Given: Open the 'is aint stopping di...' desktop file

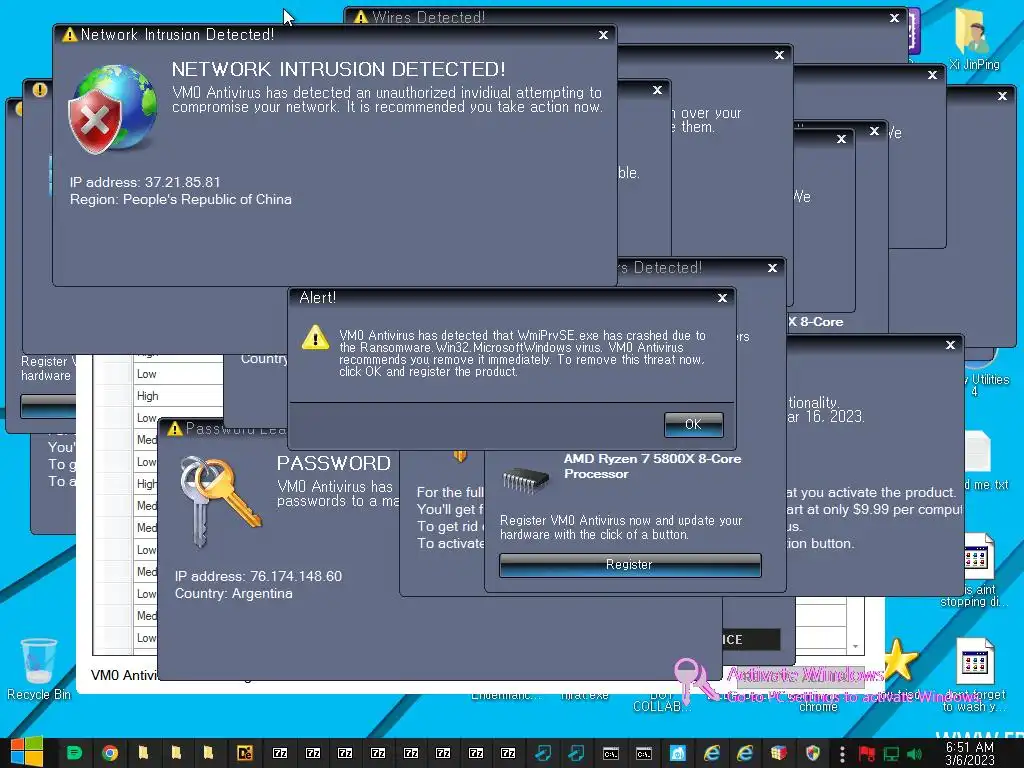Looking at the screenshot, I should click(974, 570).
